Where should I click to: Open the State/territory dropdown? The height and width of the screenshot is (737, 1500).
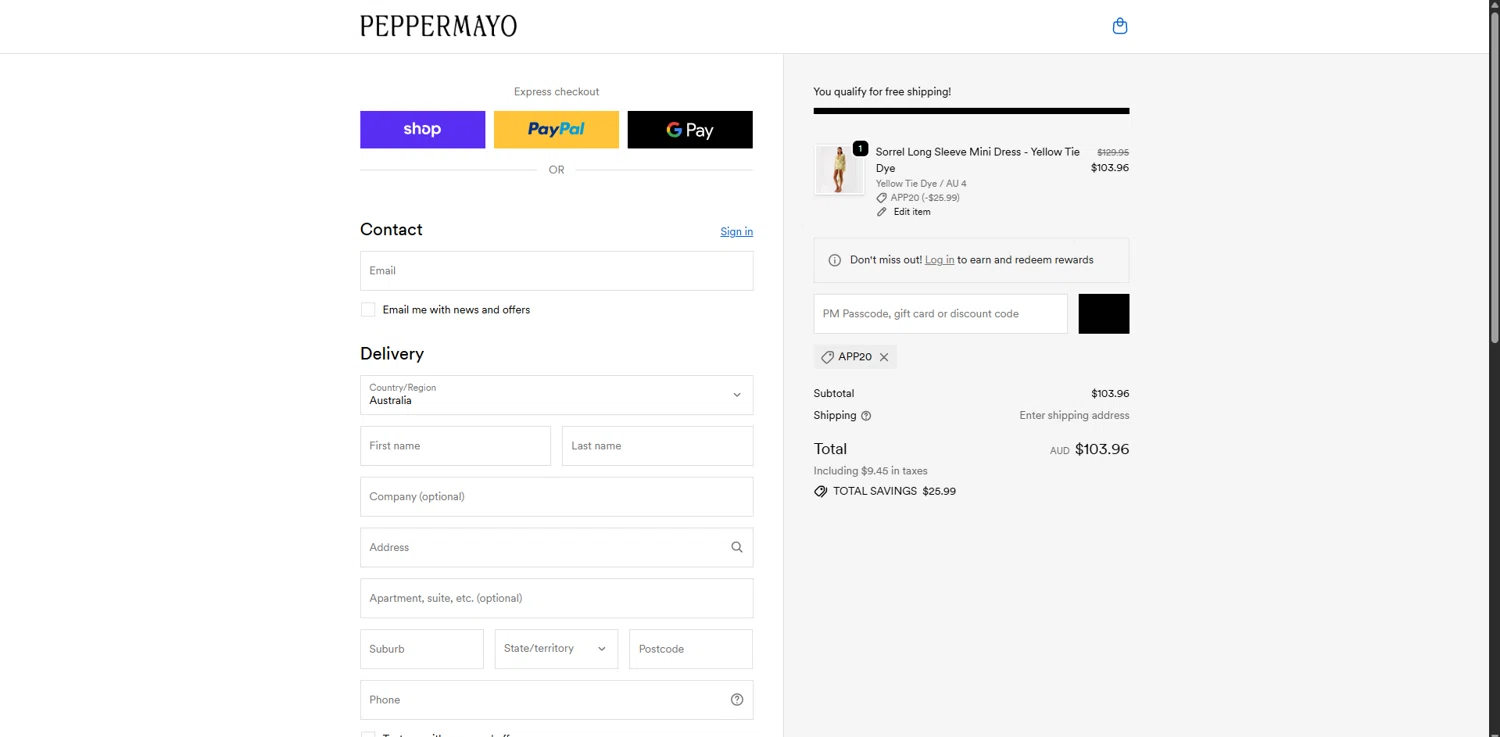556,649
